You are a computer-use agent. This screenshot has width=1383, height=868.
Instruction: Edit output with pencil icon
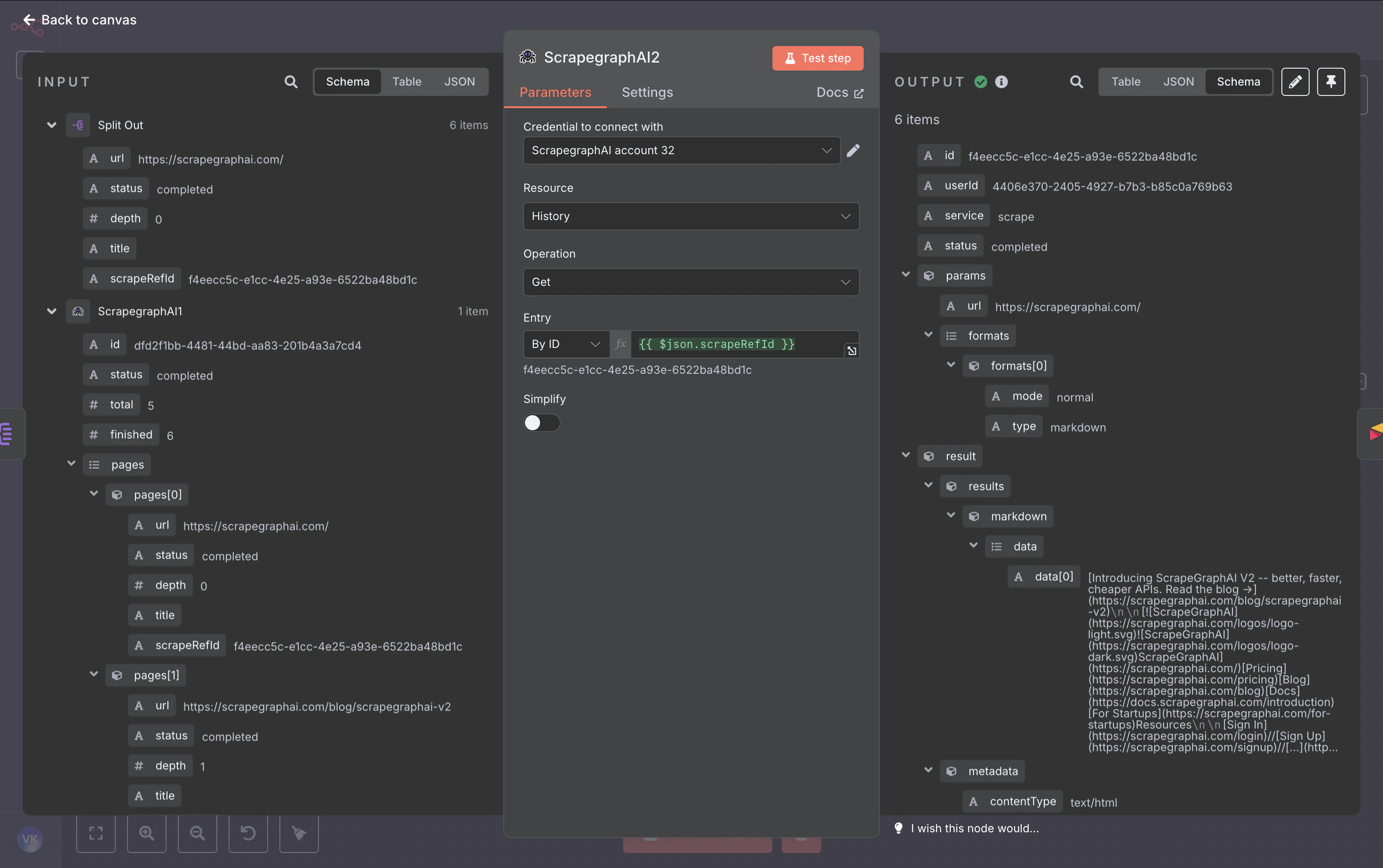(x=1295, y=81)
